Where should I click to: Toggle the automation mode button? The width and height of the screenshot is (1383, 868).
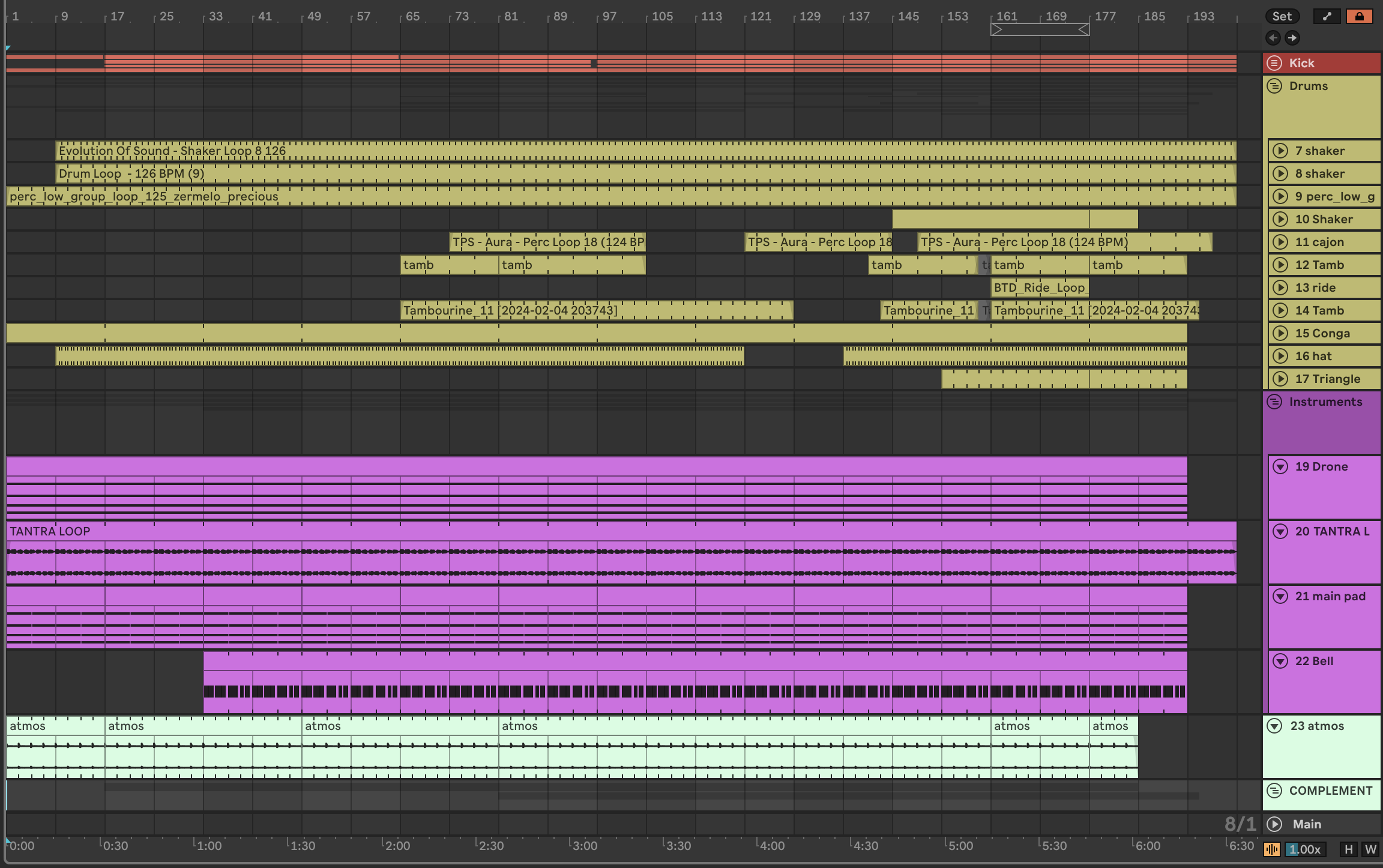coord(1327,16)
